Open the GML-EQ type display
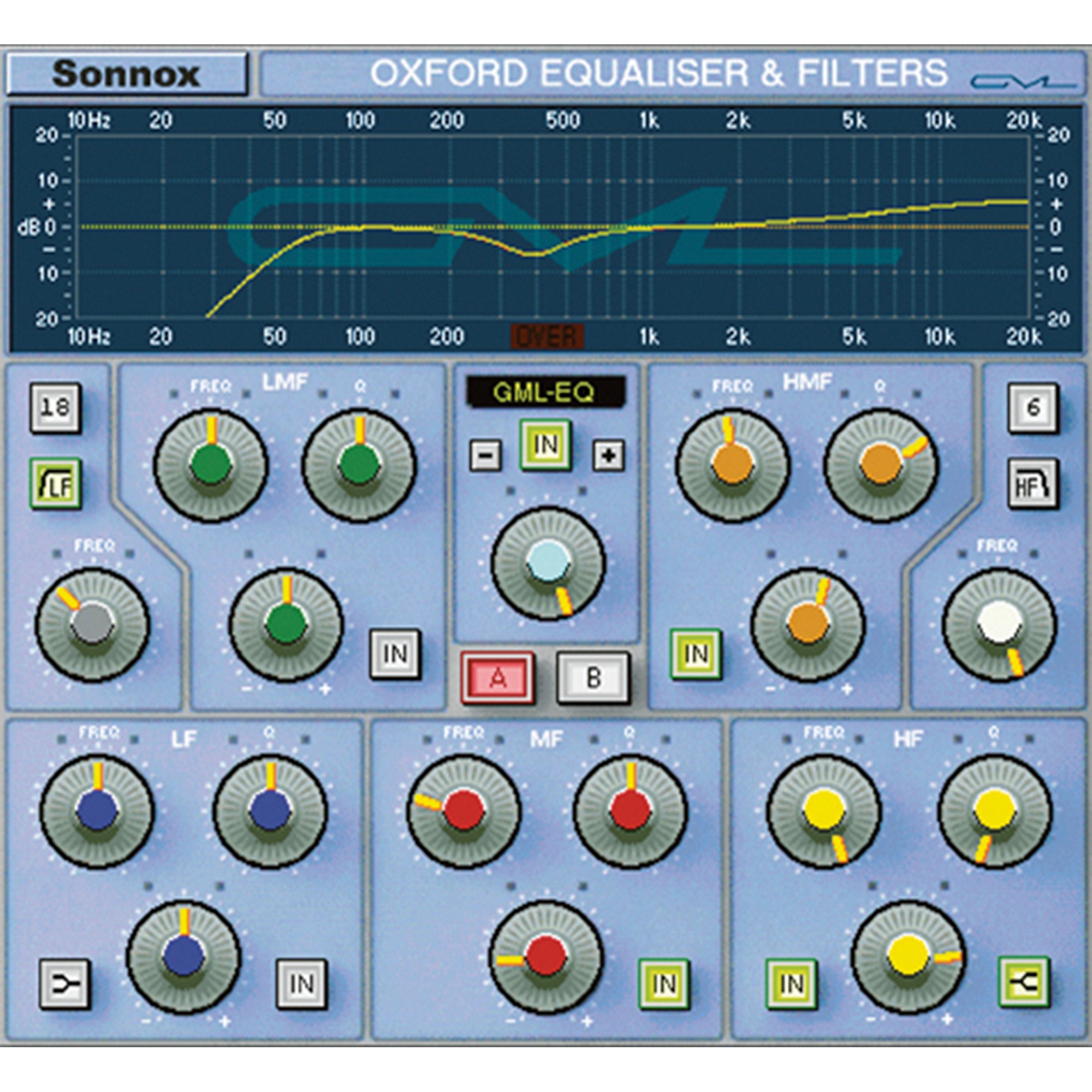The width and height of the screenshot is (1092, 1092). pyautogui.click(x=545, y=391)
